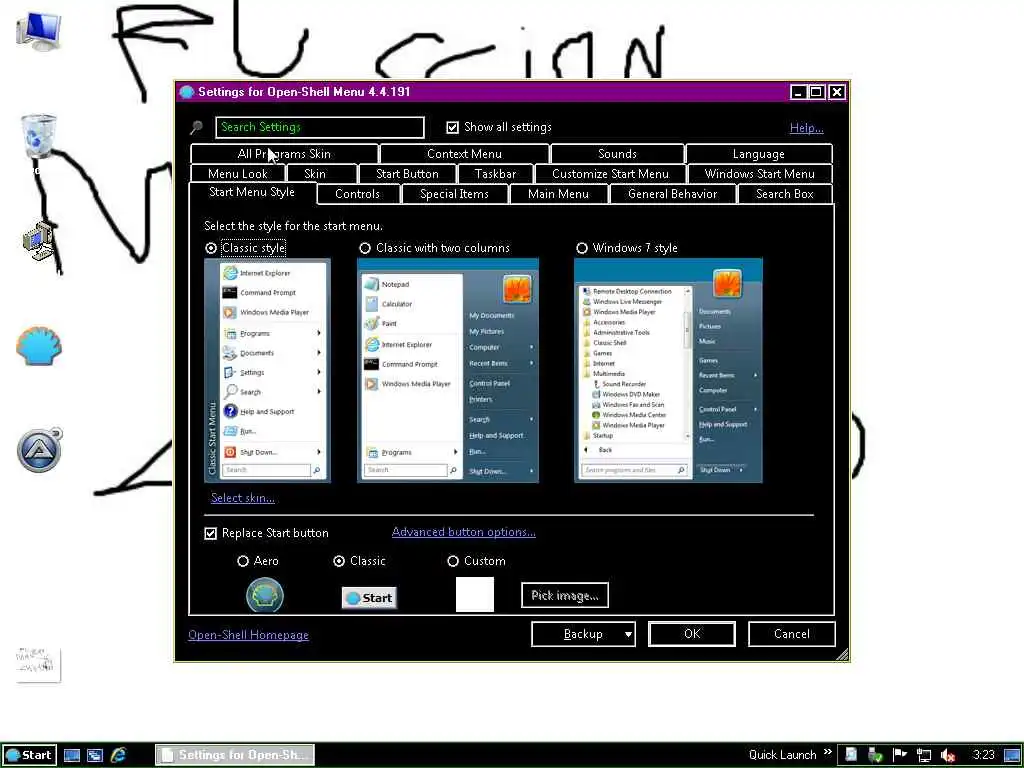Image resolution: width=1024 pixels, height=768 pixels.
Task: Open Advanced button options... link
Action: tap(464, 532)
